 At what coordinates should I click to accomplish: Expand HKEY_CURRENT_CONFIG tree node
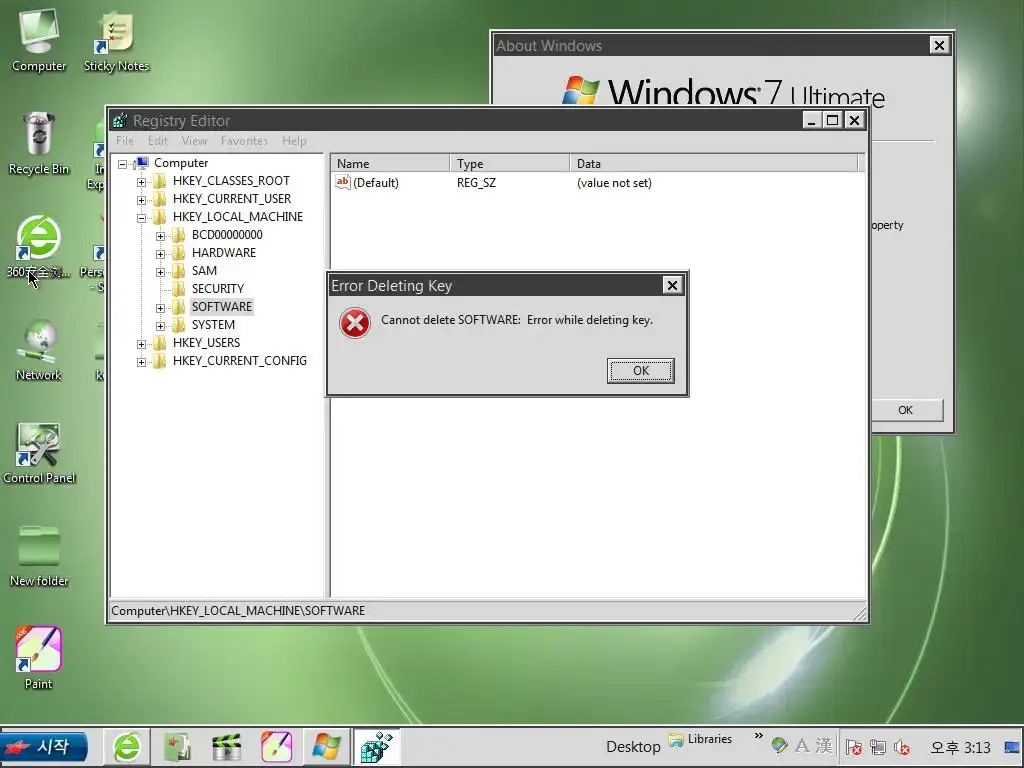[141, 362]
